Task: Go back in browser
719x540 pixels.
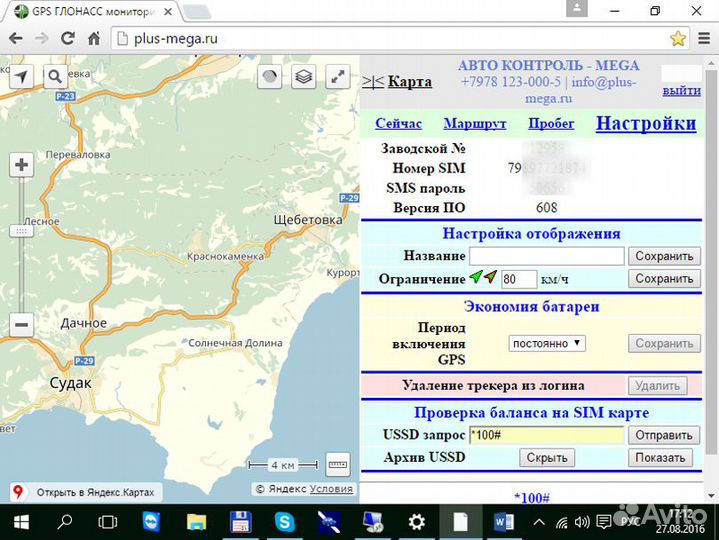Action: (16, 39)
